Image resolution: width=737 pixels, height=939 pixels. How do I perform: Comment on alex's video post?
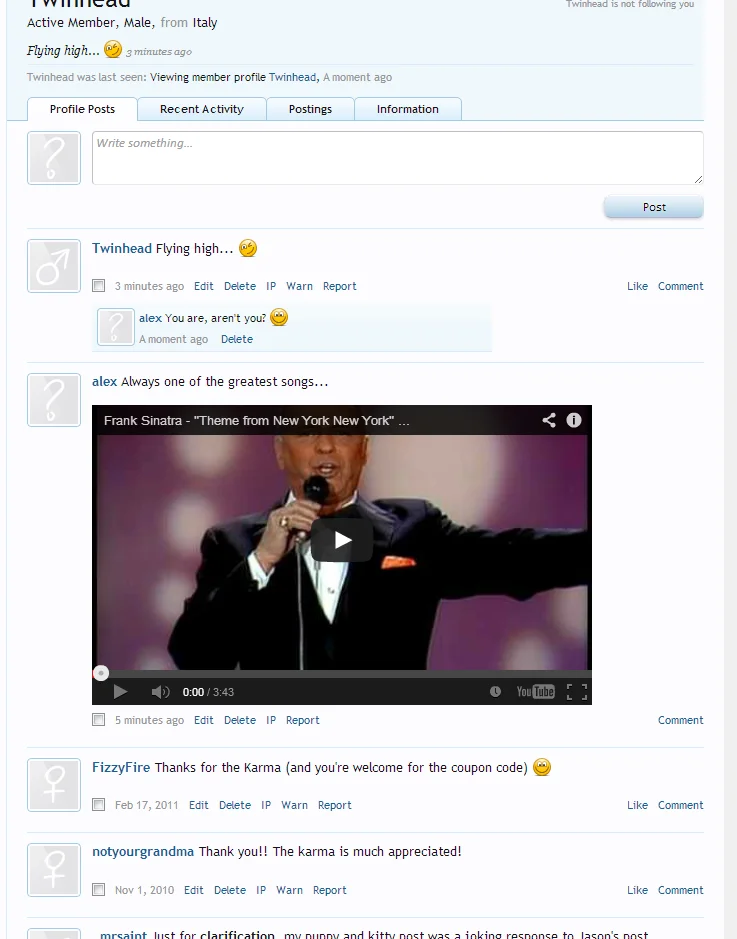point(681,720)
